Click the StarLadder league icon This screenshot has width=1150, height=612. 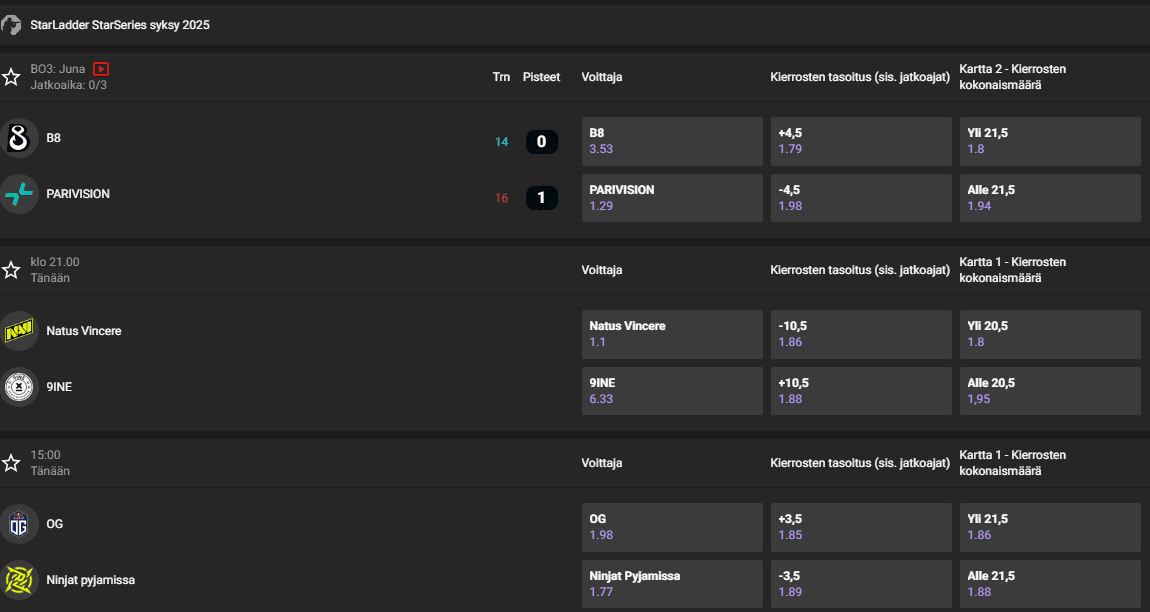pos(11,25)
